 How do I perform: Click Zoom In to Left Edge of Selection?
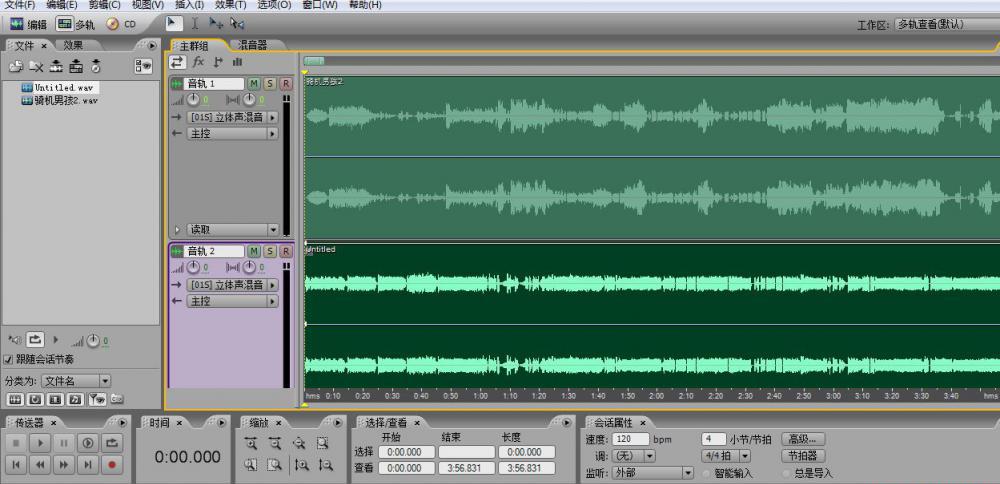(x=251, y=466)
